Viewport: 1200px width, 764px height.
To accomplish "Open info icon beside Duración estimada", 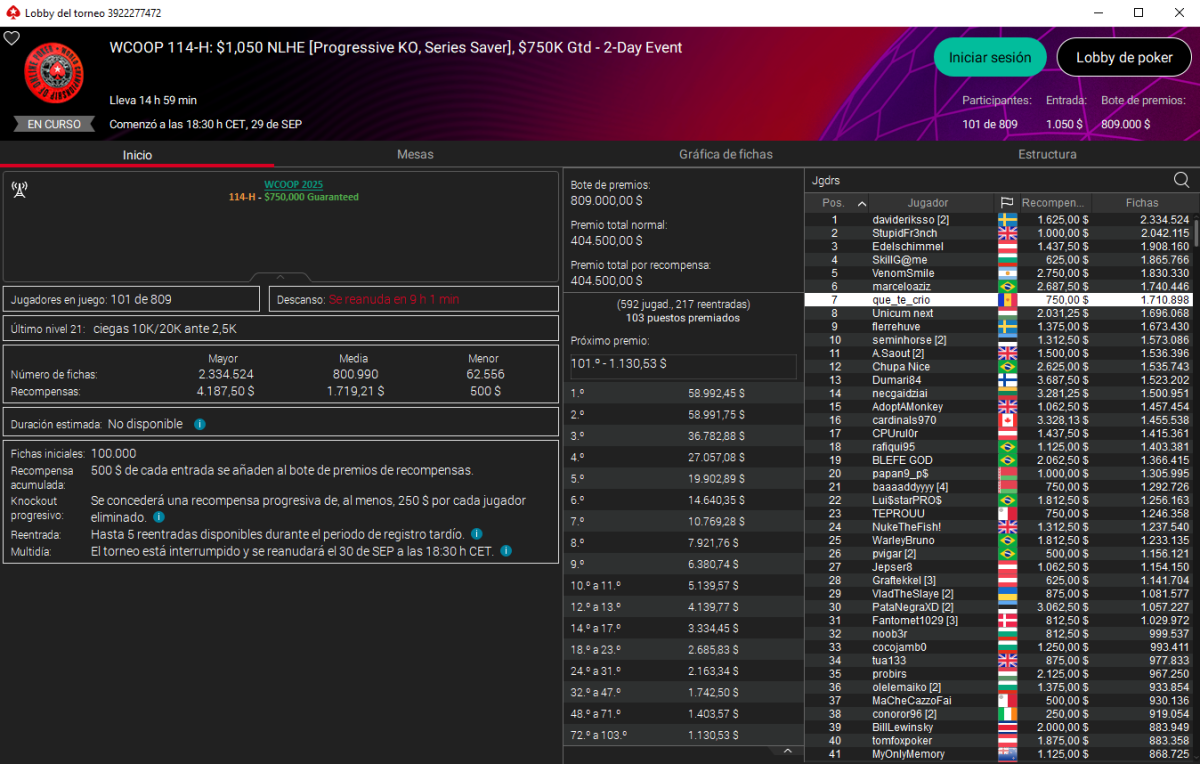I will [199, 424].
